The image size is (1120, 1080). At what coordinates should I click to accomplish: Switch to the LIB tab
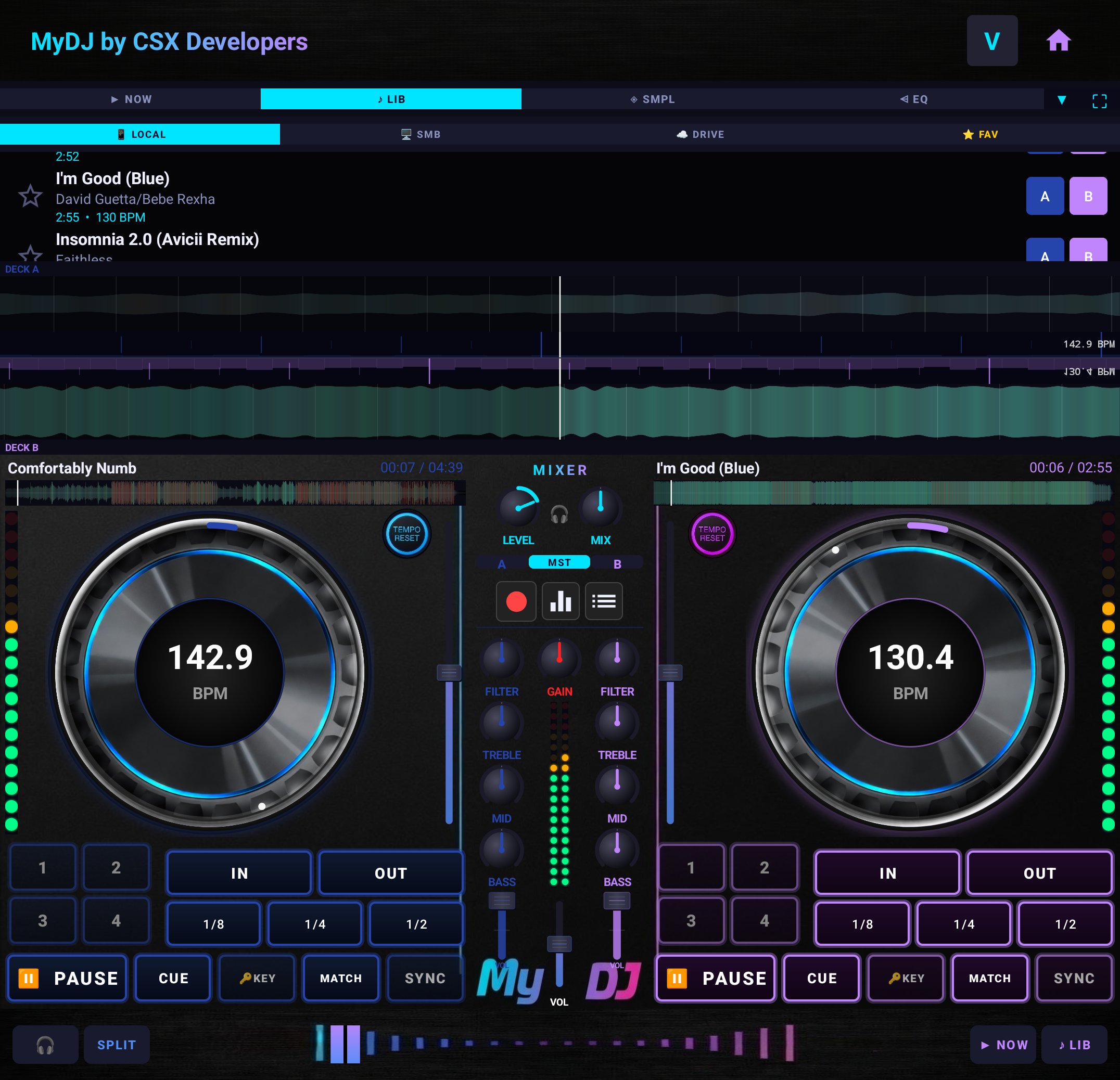pyautogui.click(x=391, y=99)
